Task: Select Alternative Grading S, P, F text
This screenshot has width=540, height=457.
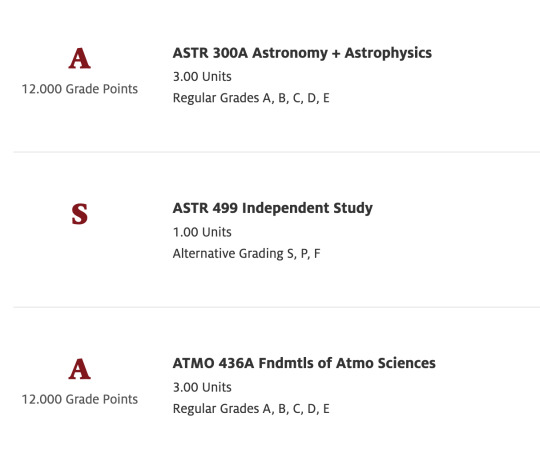Action: [x=247, y=254]
